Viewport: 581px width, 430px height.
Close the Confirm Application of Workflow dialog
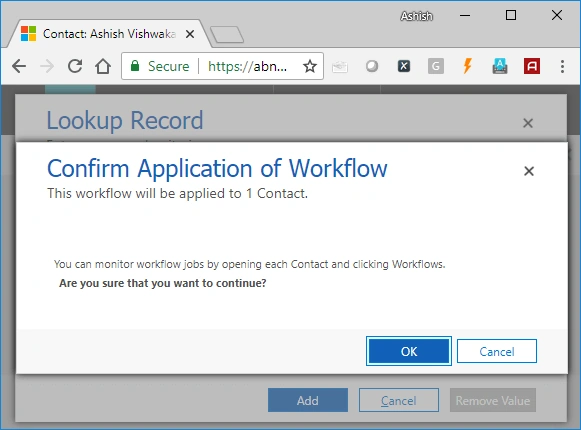pos(529,171)
